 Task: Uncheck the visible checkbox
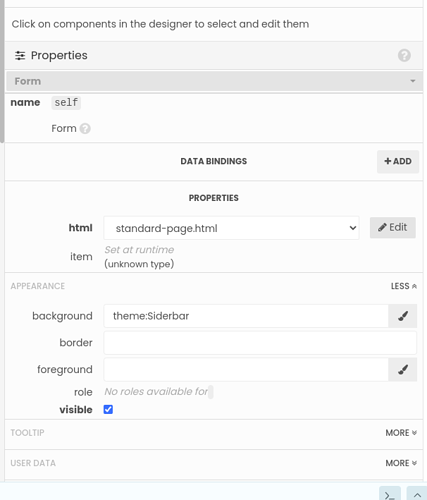coord(108,409)
